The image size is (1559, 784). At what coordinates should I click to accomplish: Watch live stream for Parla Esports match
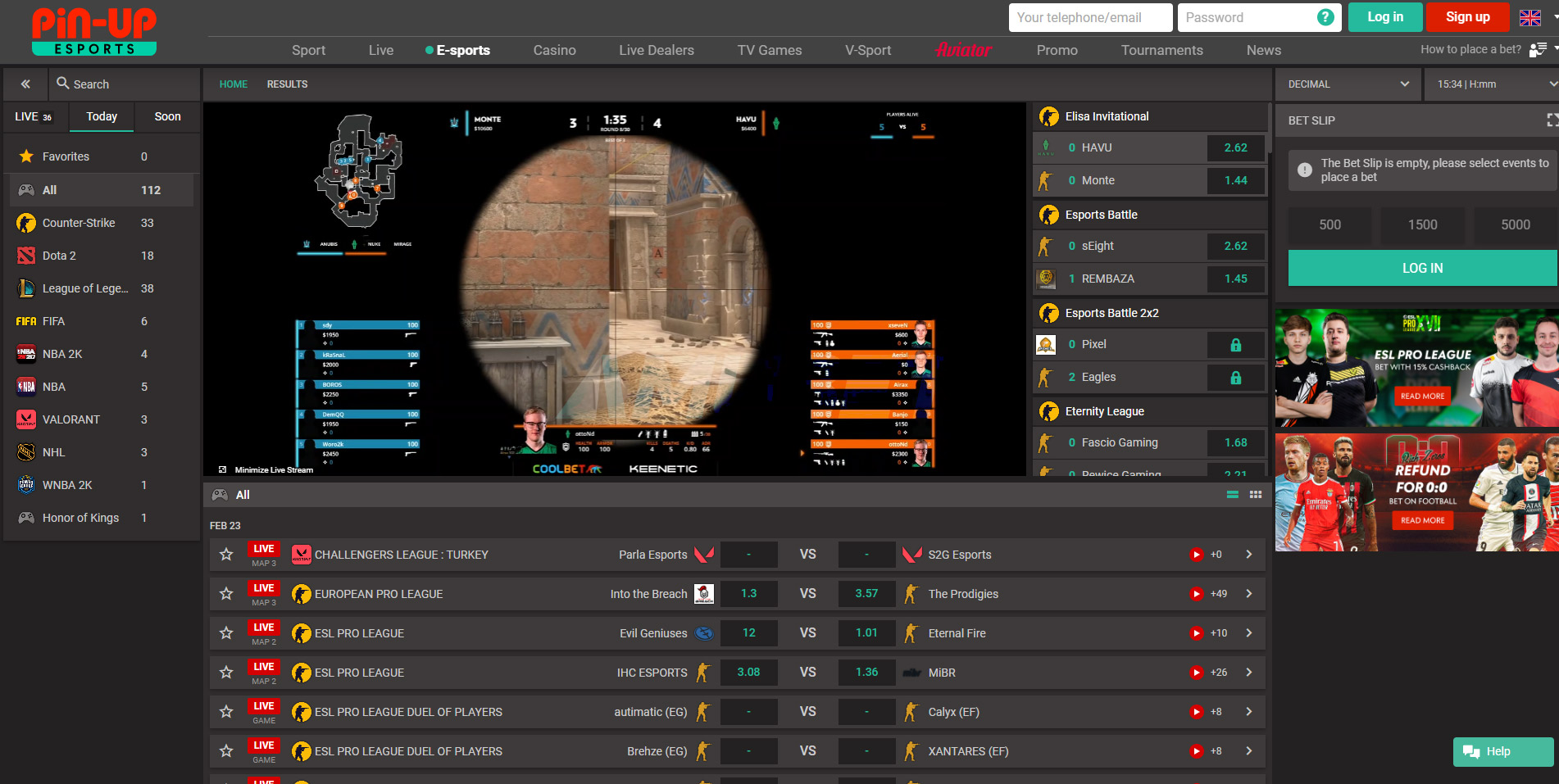pos(1196,555)
